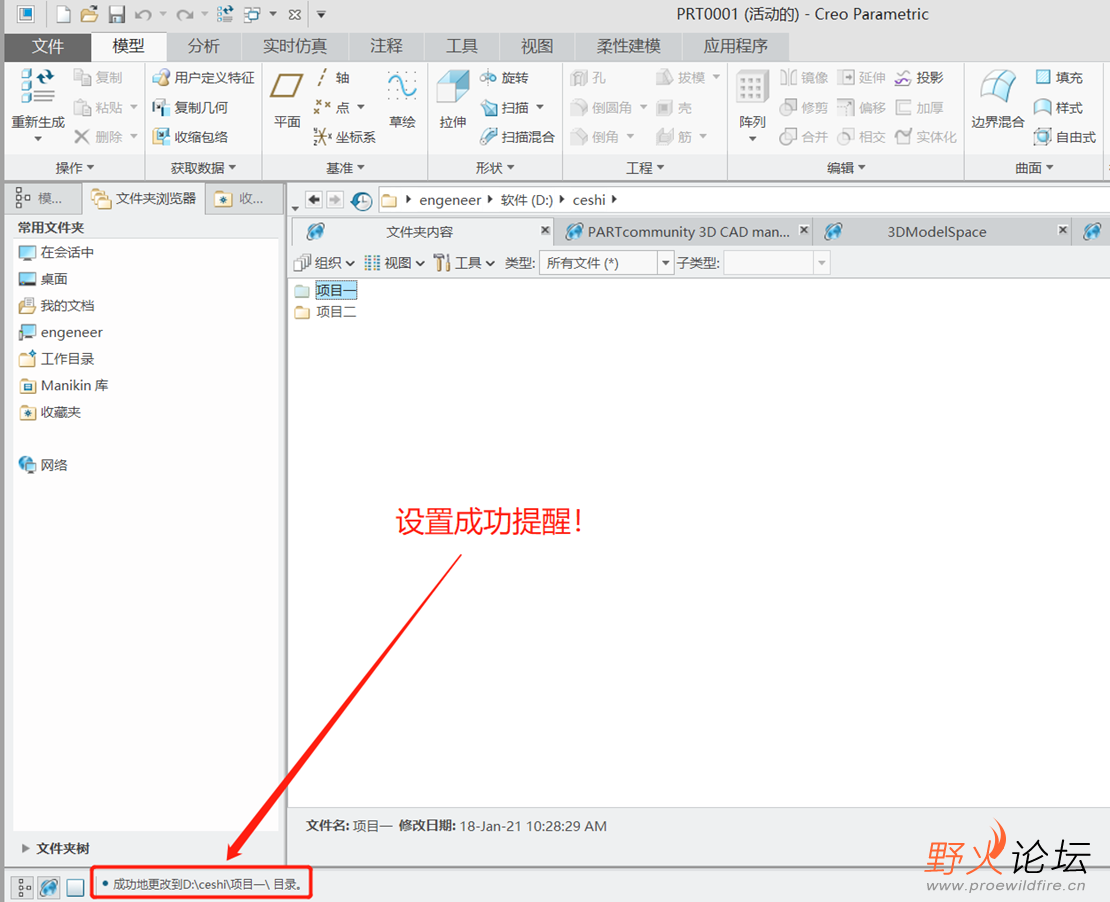Click the history clock icon in address bar

(x=362, y=200)
